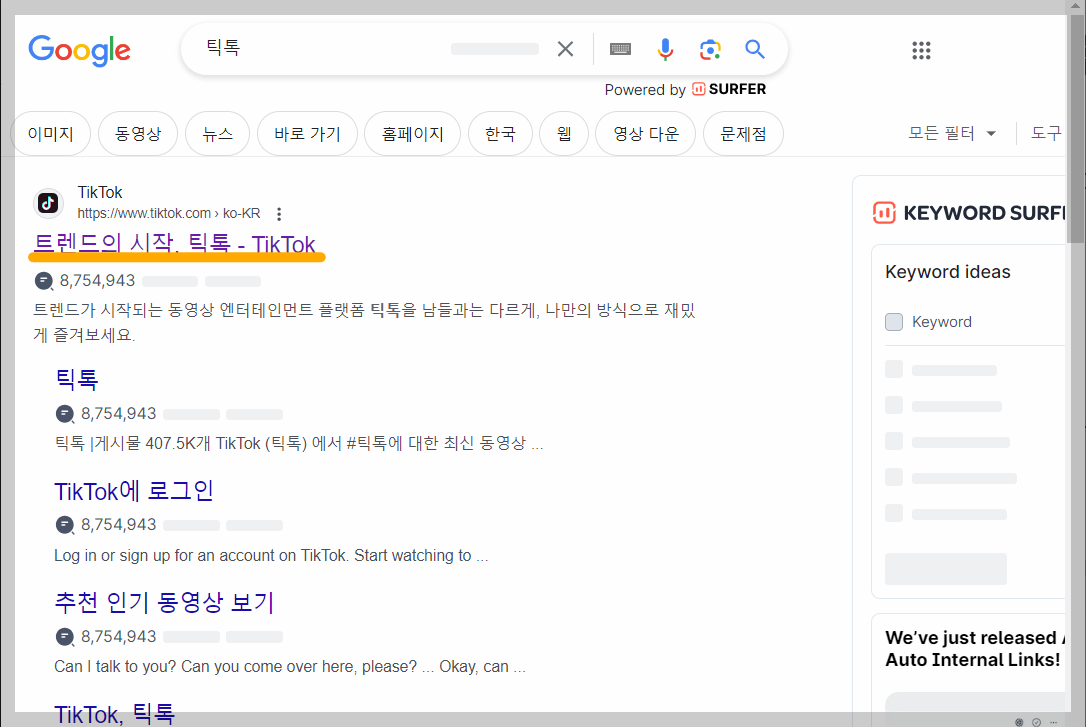1086x727 pixels.
Task: Select the 한국 filter chip
Action: tap(500, 134)
